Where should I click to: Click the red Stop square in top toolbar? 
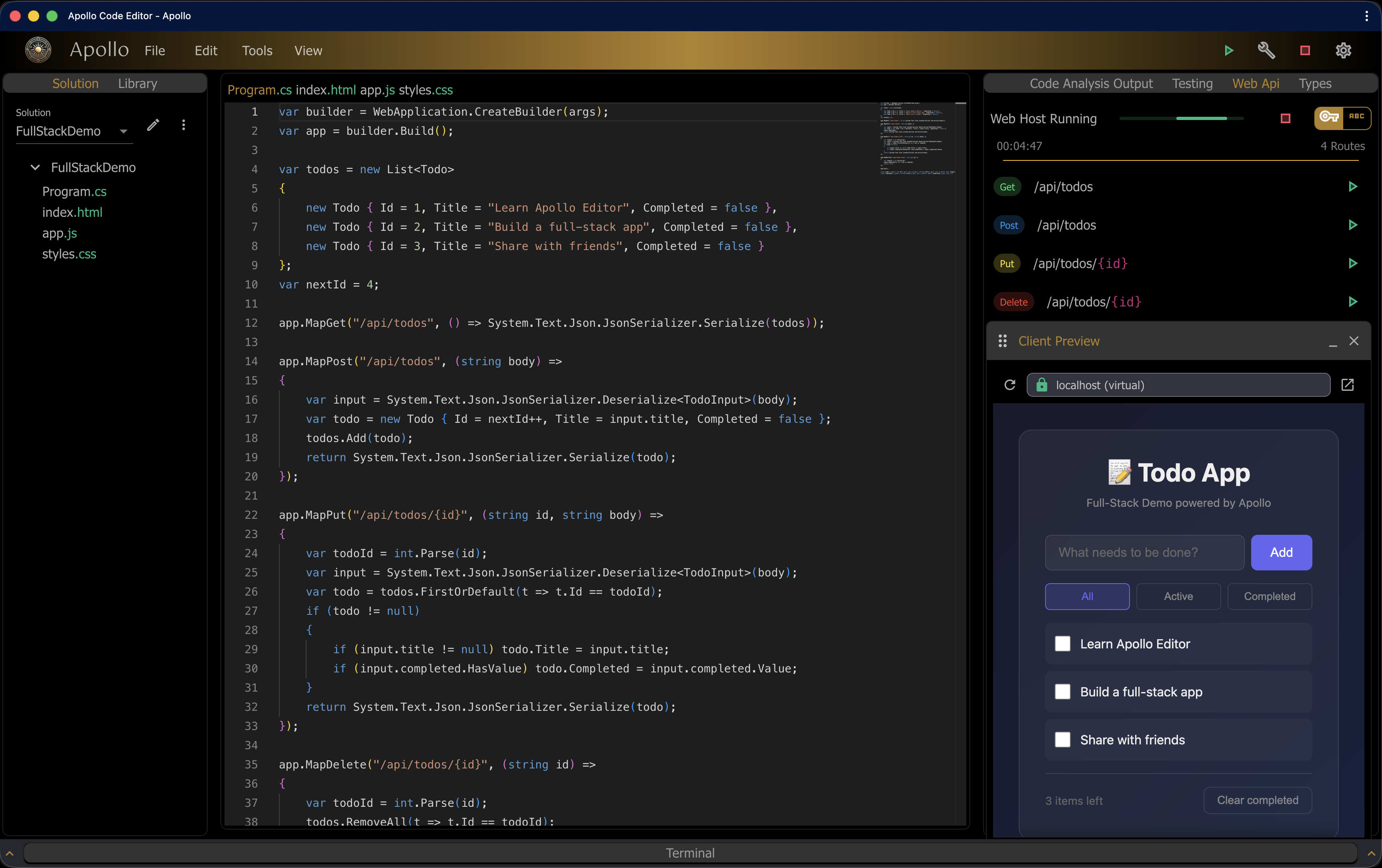pos(1304,50)
